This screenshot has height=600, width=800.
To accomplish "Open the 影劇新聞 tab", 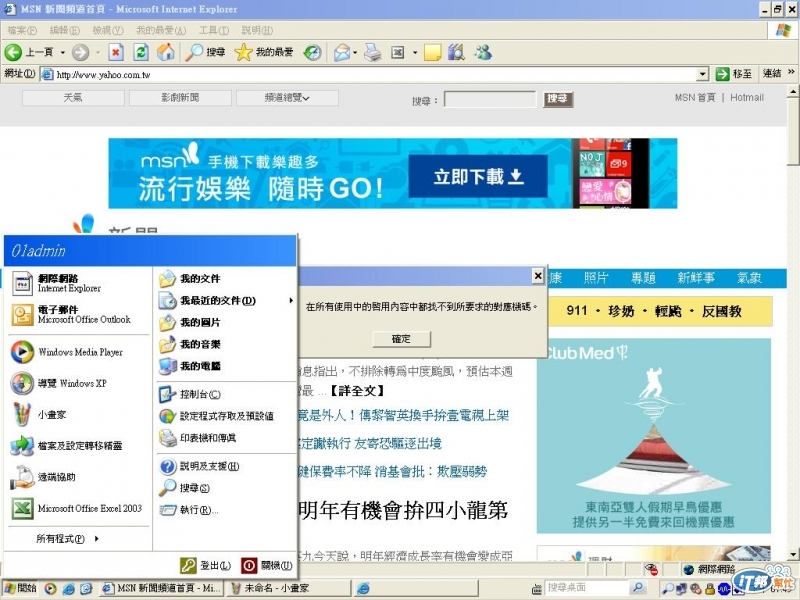I will tap(180, 98).
